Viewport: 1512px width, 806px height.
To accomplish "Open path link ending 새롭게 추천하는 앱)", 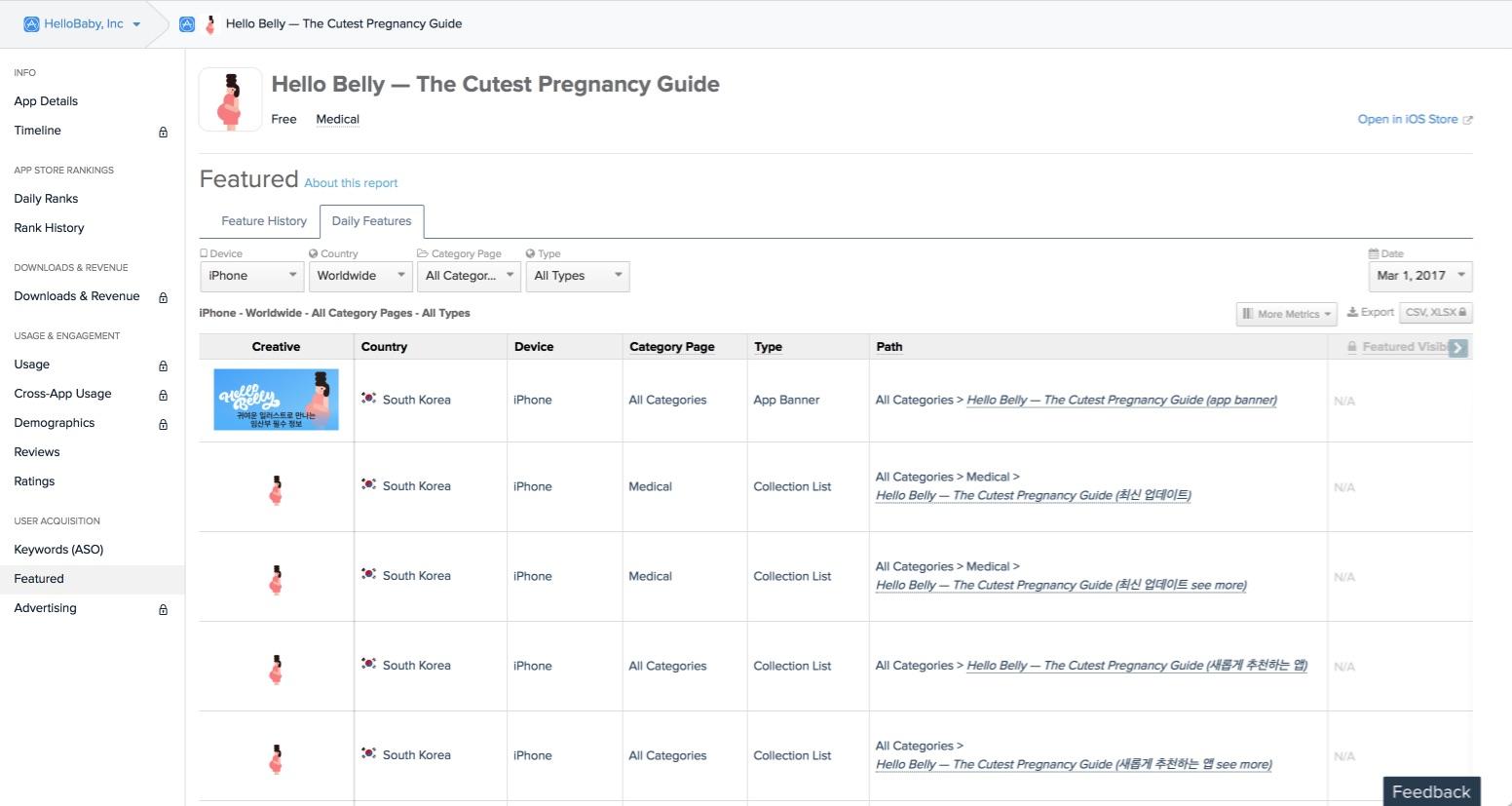I will 1137,666.
